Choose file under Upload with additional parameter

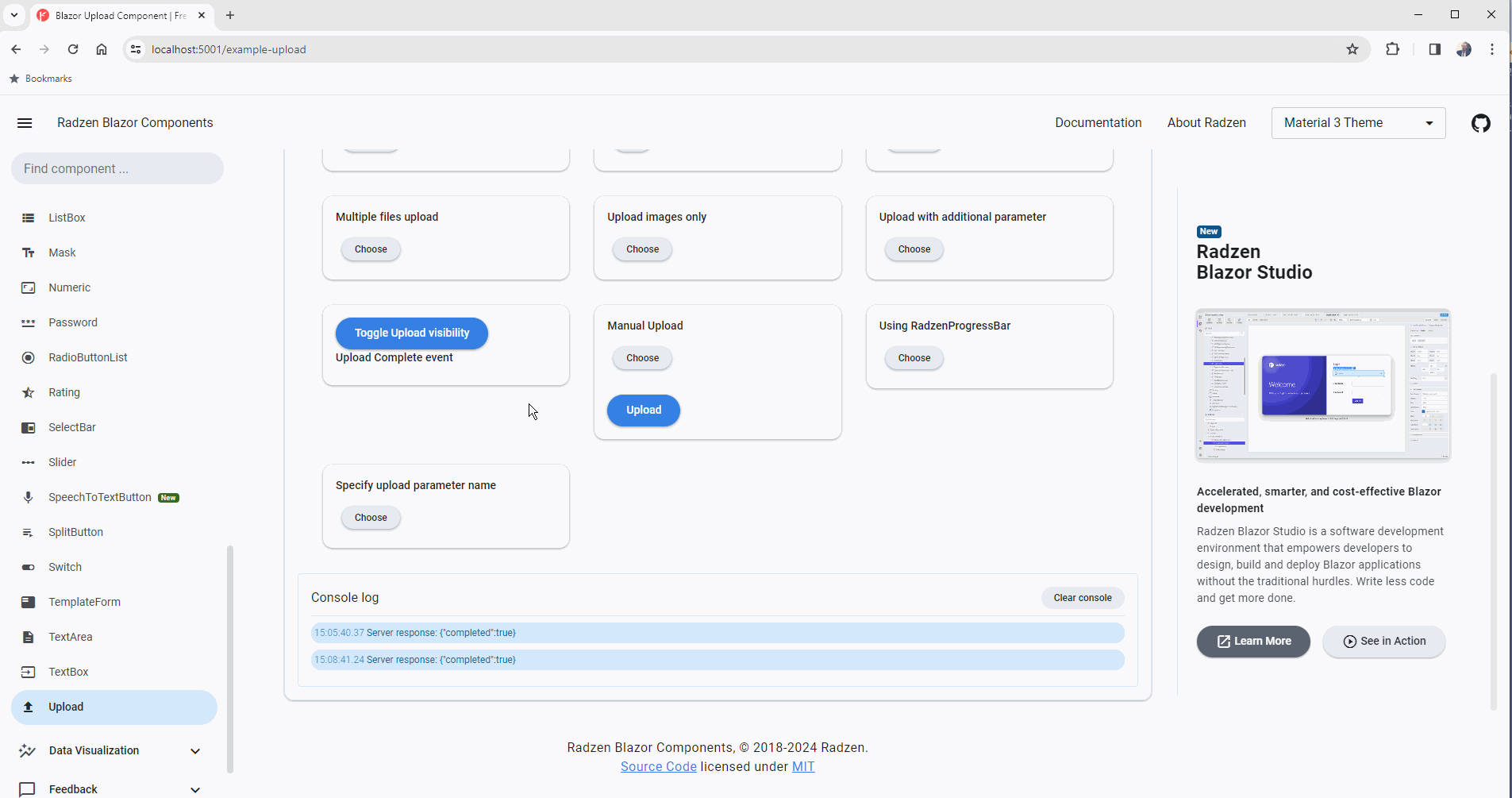pyautogui.click(x=914, y=249)
